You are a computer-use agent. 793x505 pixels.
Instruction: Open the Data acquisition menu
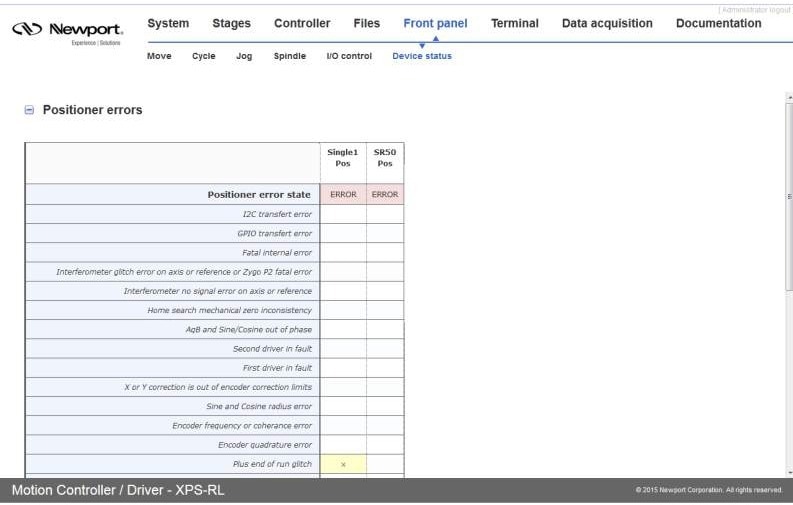tap(607, 23)
